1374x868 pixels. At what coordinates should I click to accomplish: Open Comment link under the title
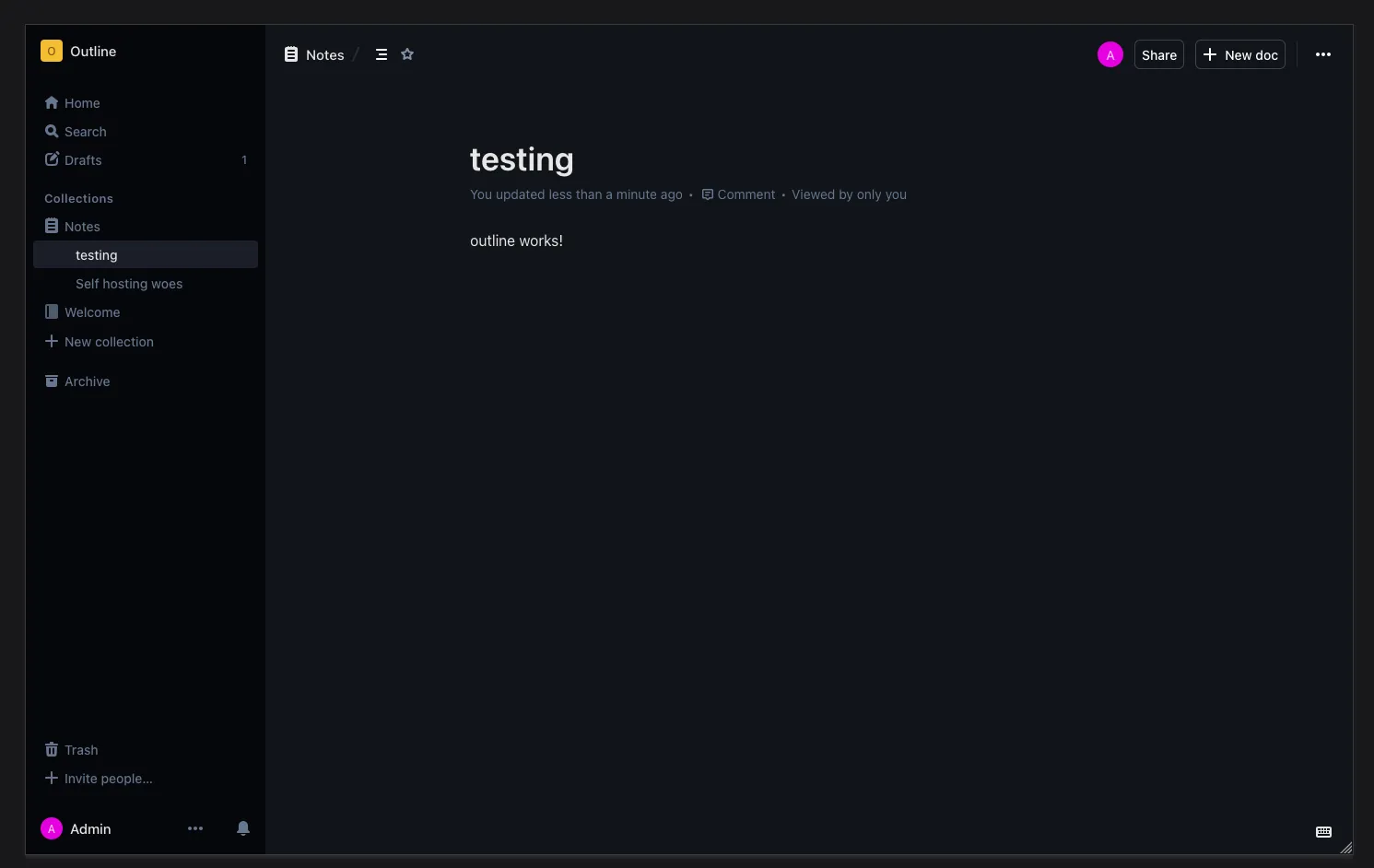(738, 194)
